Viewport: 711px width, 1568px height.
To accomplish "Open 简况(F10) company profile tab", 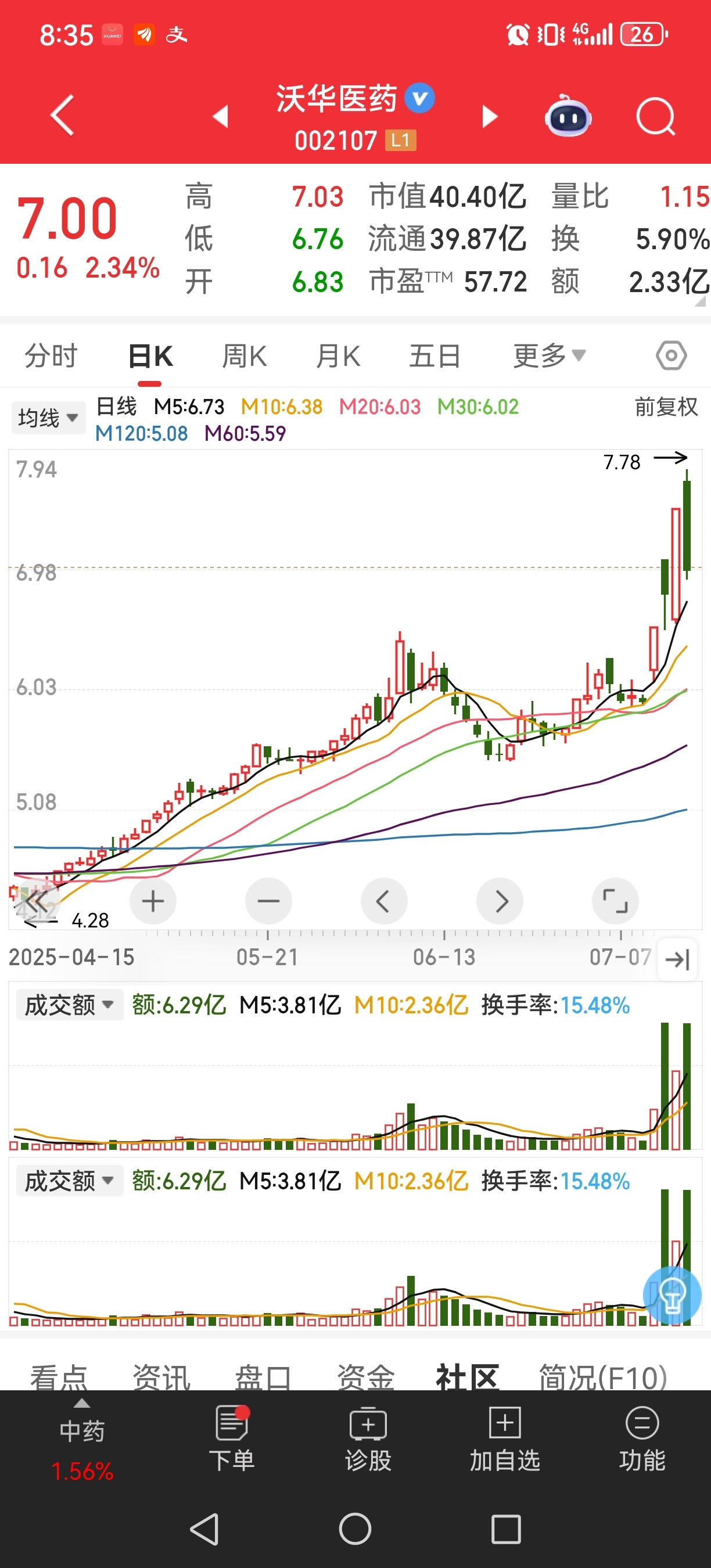I will (x=604, y=1377).
